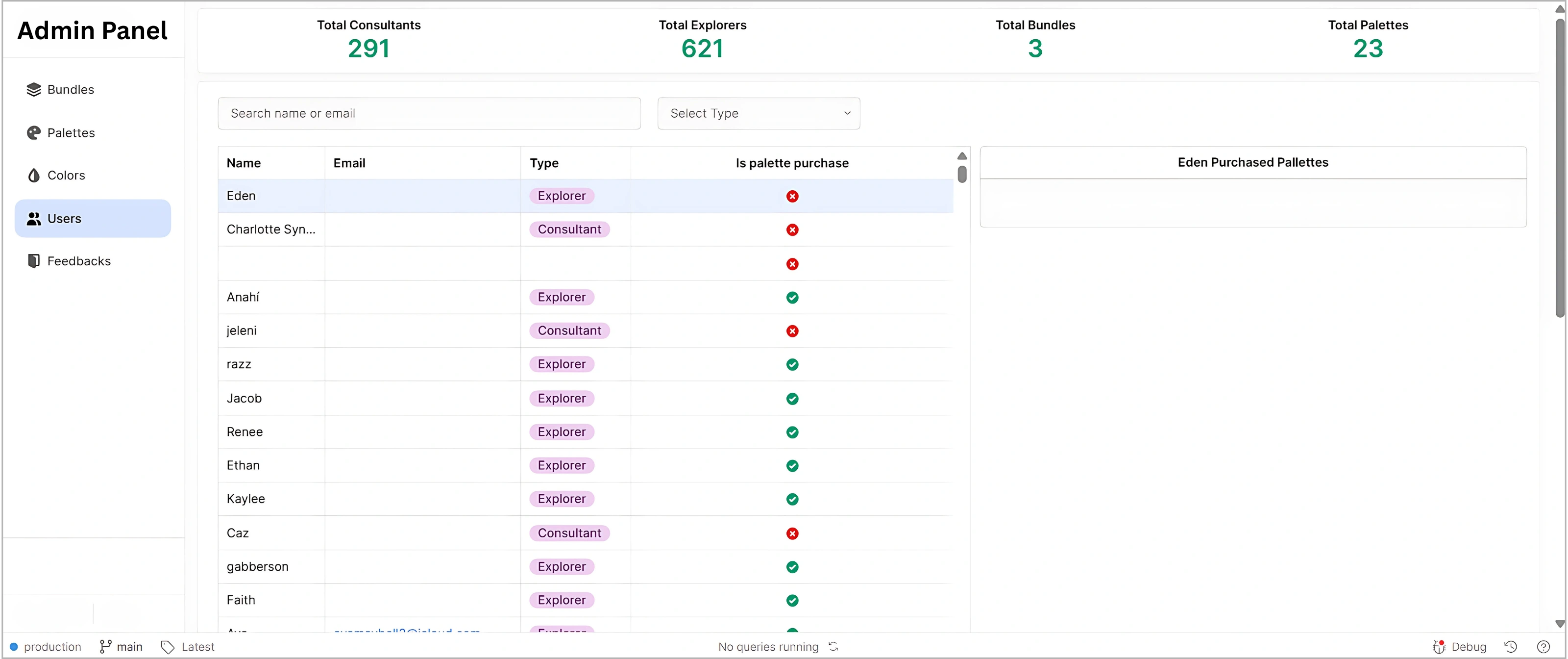Click the help question mark icon
This screenshot has height=659, width=1568.
tap(1543, 647)
